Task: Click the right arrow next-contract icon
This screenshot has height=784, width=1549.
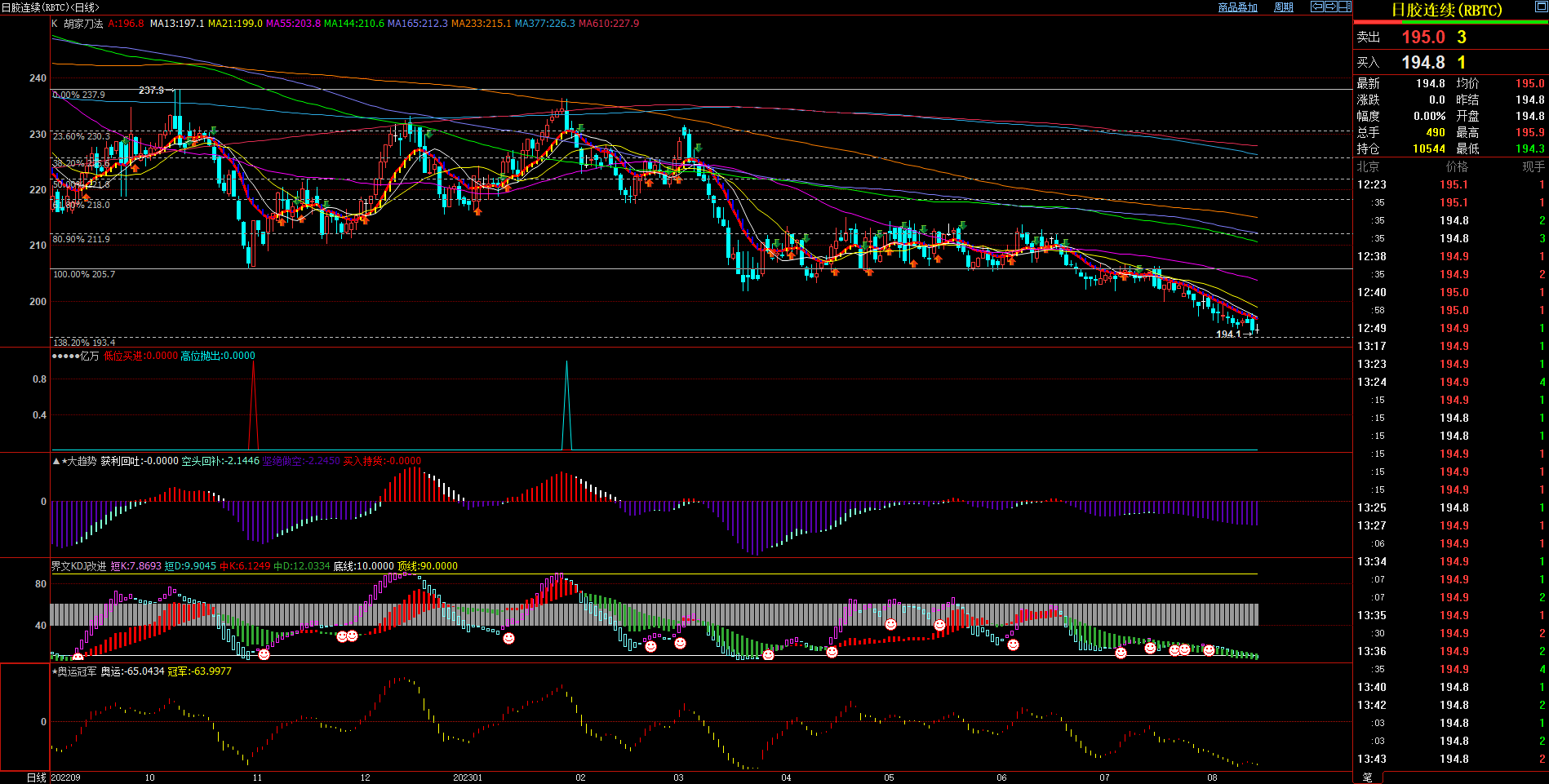Action: pyautogui.click(x=1330, y=7)
